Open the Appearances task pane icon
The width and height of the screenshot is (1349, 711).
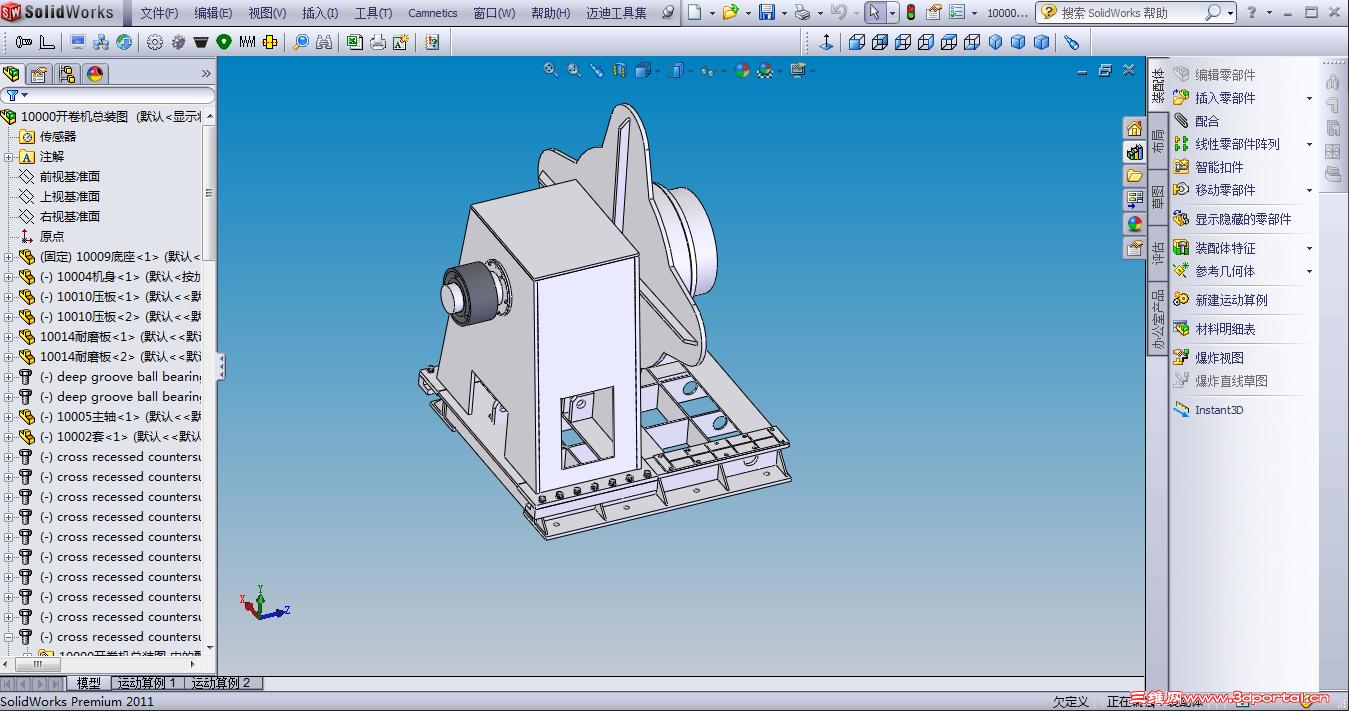1134,223
